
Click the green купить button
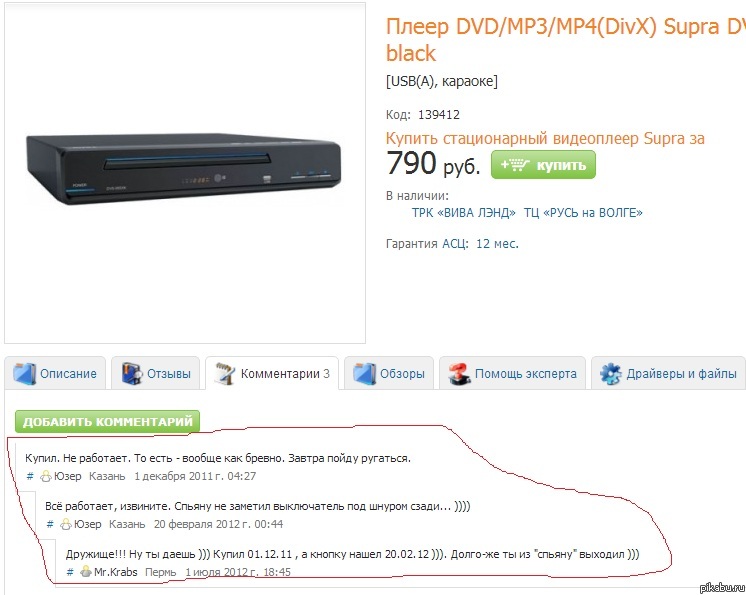click(x=543, y=165)
